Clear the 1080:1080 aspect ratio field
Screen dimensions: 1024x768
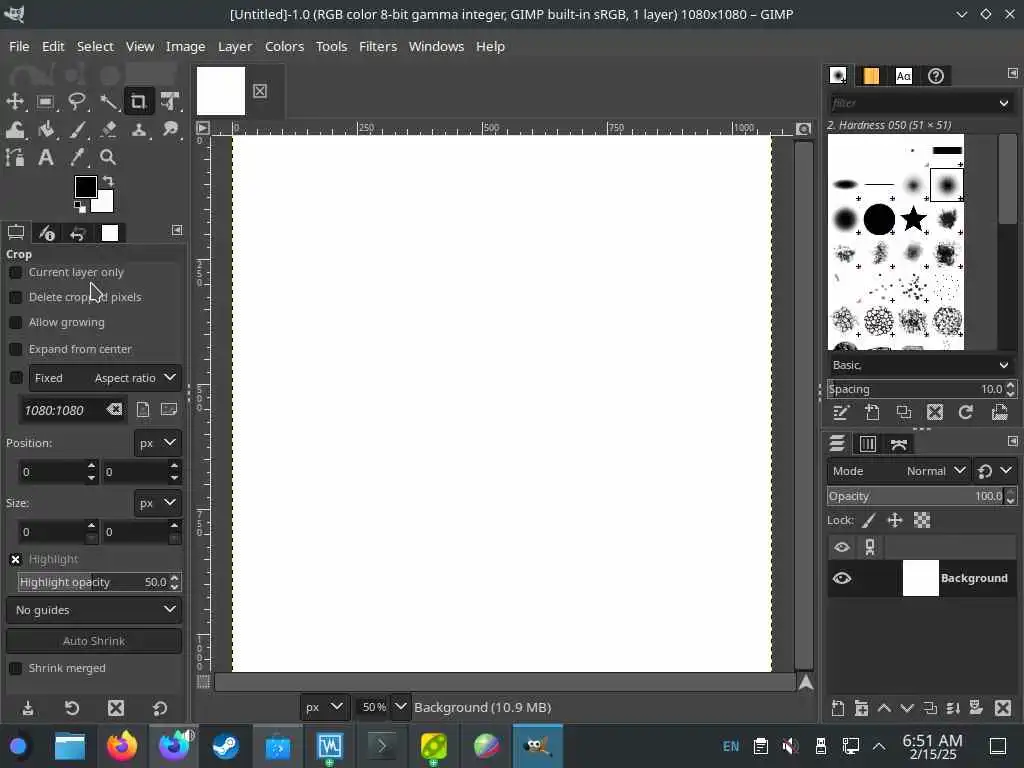coord(114,409)
